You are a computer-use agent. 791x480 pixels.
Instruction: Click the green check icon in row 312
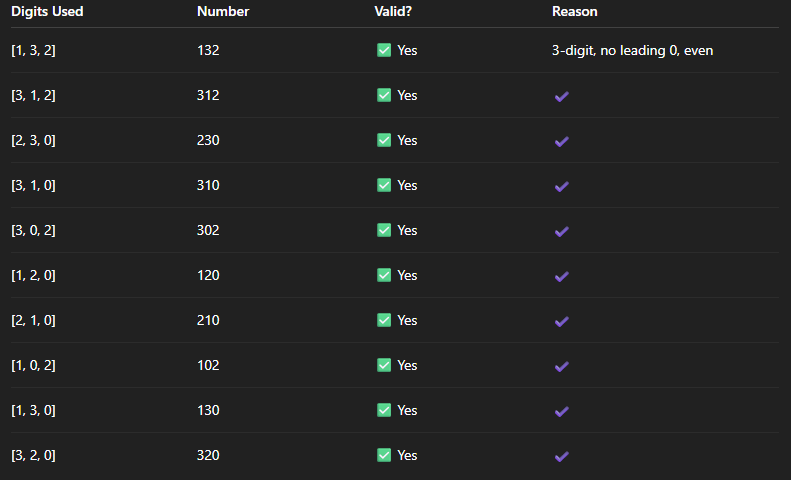pos(384,95)
